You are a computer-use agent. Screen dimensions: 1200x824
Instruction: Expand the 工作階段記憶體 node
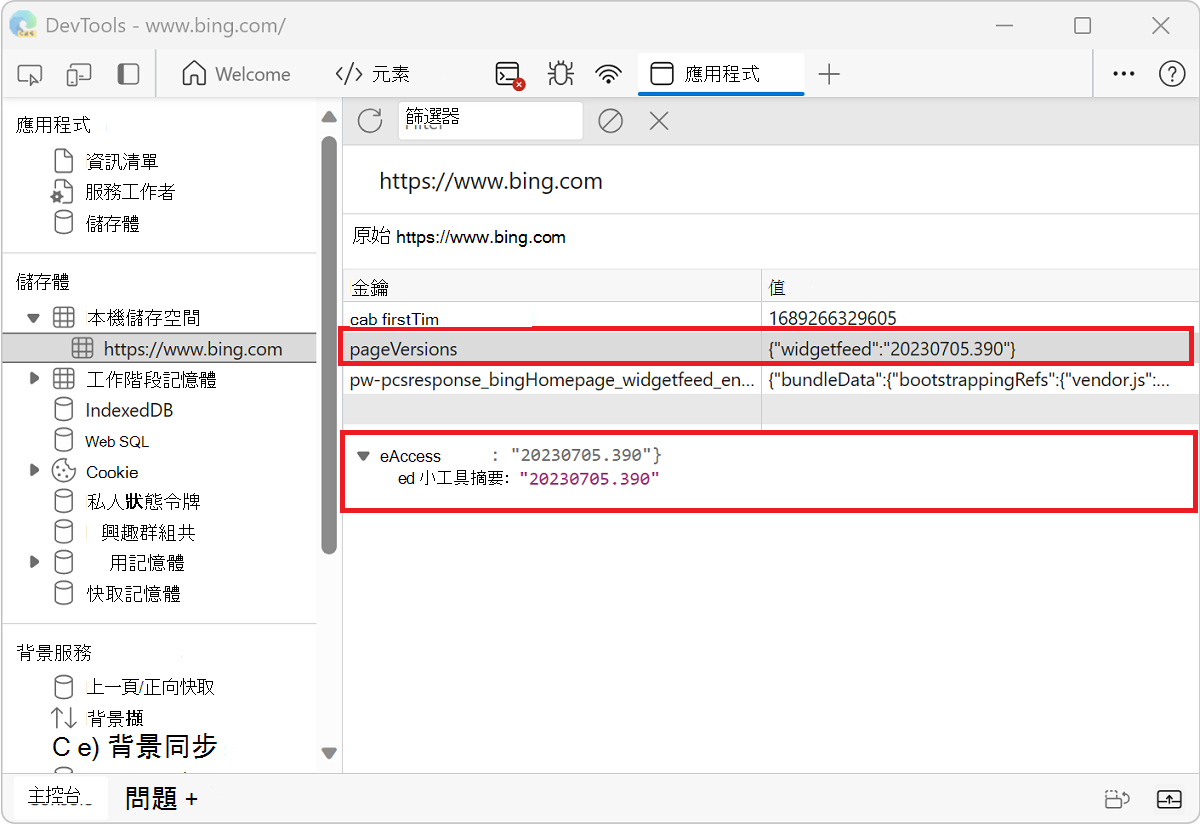click(36, 378)
